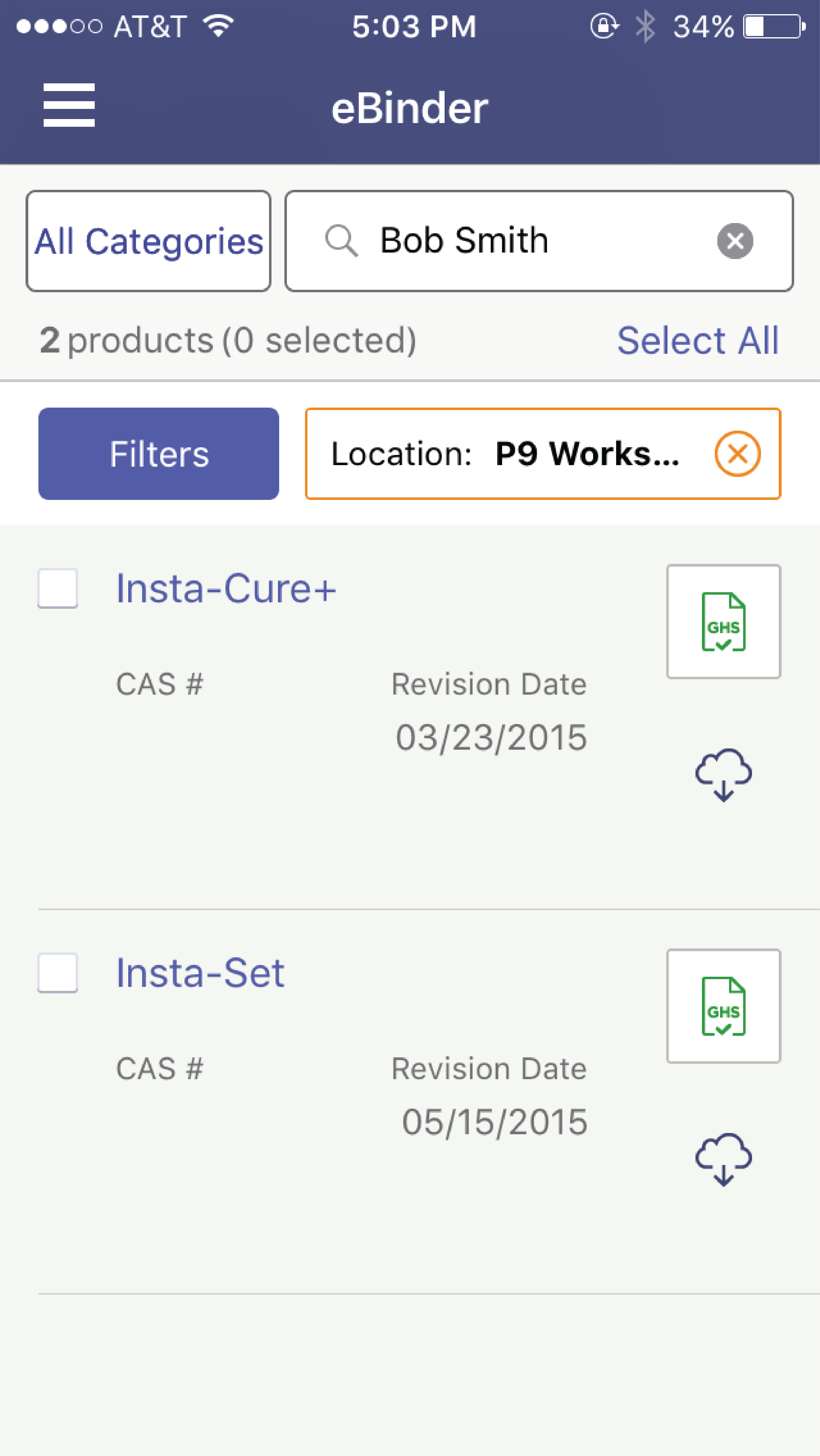This screenshot has width=820, height=1456.
Task: Remove the Location filter chip
Action: [x=737, y=454]
